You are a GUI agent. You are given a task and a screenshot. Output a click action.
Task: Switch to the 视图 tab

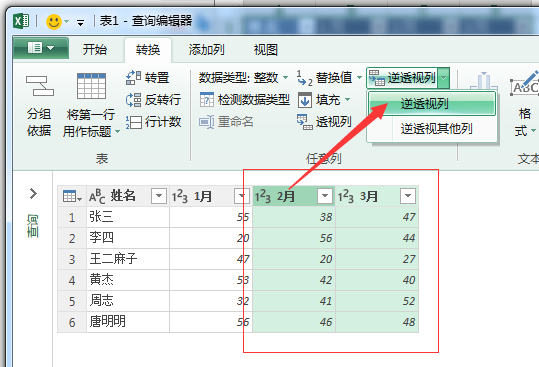(x=266, y=50)
